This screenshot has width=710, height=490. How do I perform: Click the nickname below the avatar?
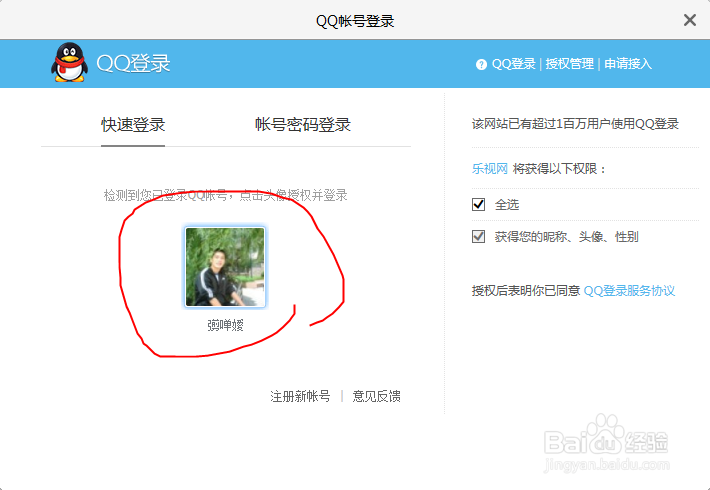(225, 325)
